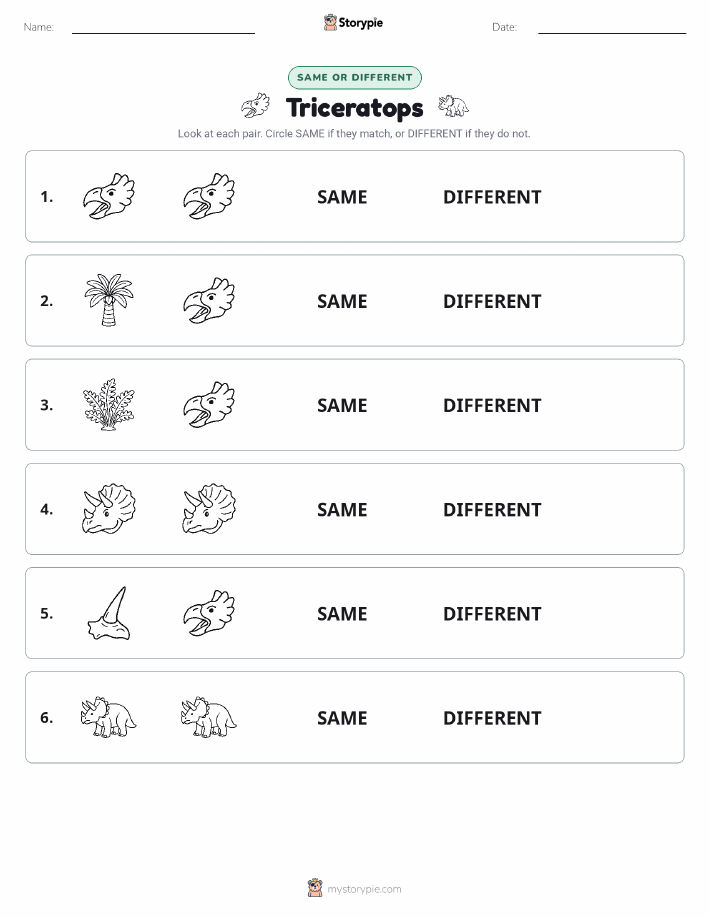Viewport: 709px width, 917px height.
Task: Click the Triceratops title heading
Action: click(354, 108)
